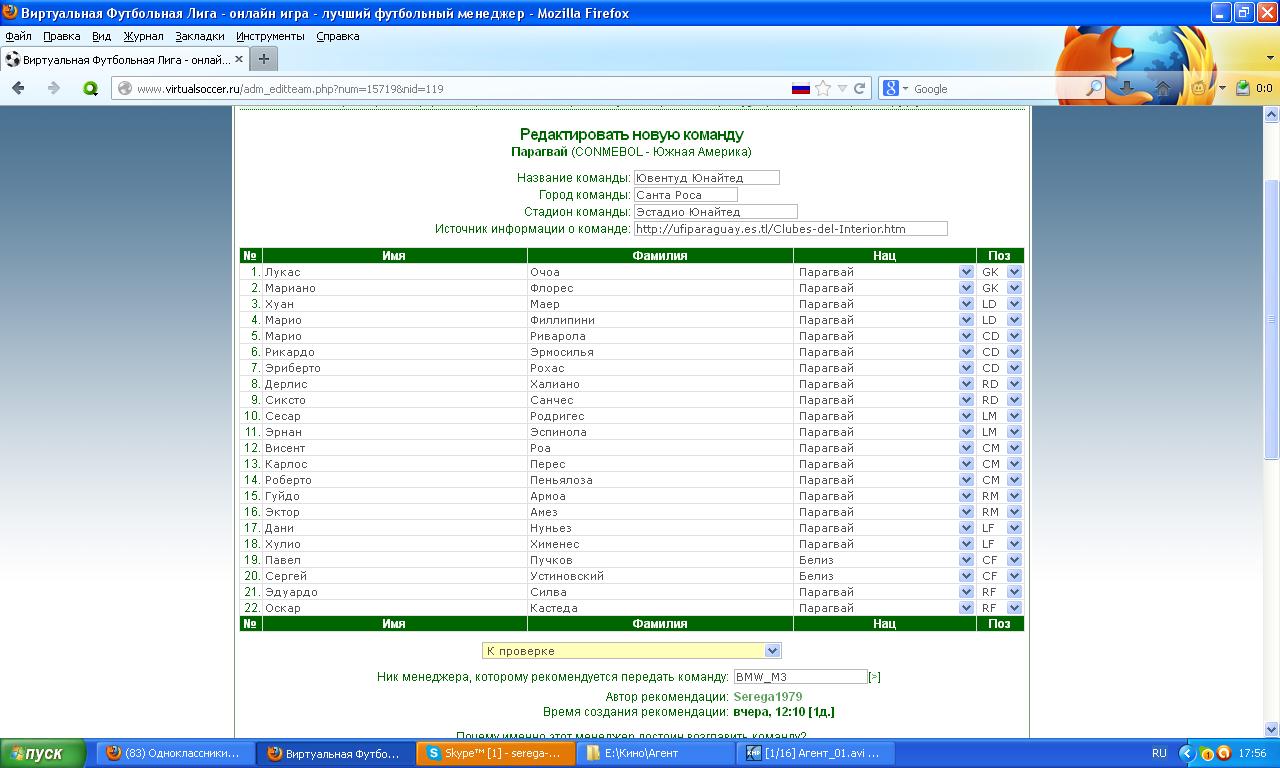Open the Firefox downloads arrow icon

(x=1127, y=88)
